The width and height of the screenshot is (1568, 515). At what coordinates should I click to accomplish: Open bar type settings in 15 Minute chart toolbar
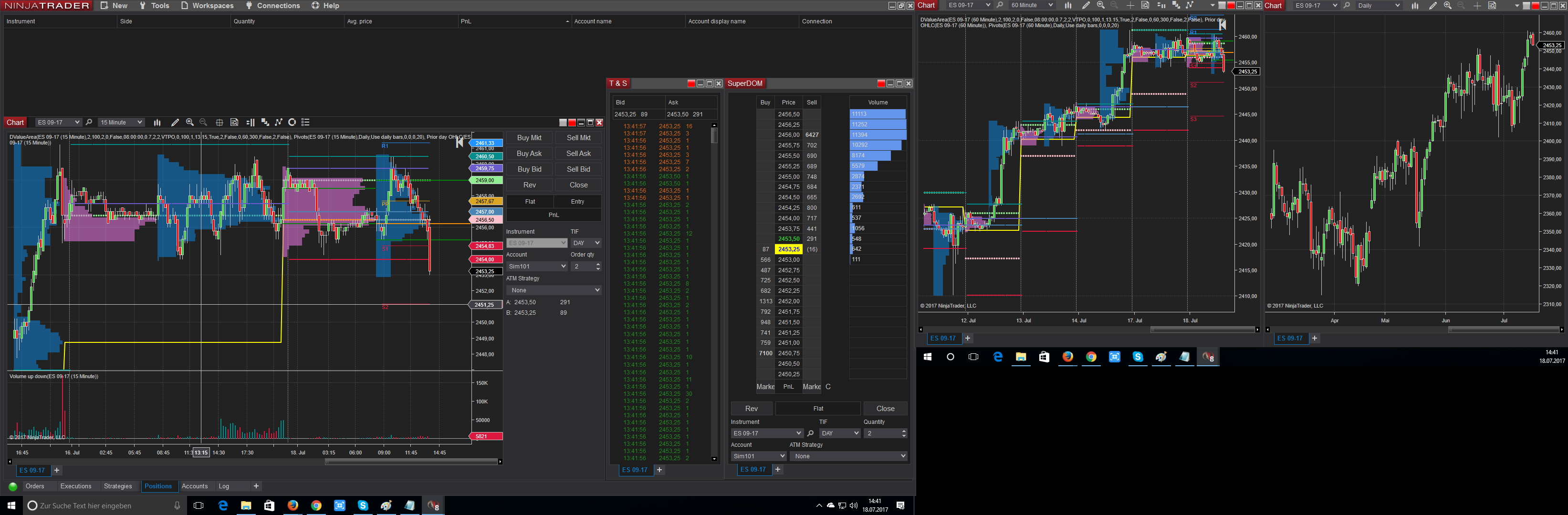click(157, 123)
